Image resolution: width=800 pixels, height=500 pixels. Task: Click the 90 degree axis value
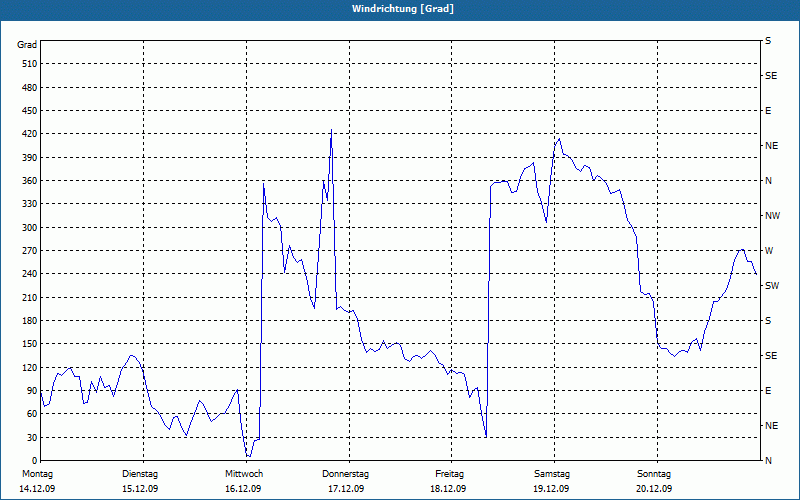point(31,390)
